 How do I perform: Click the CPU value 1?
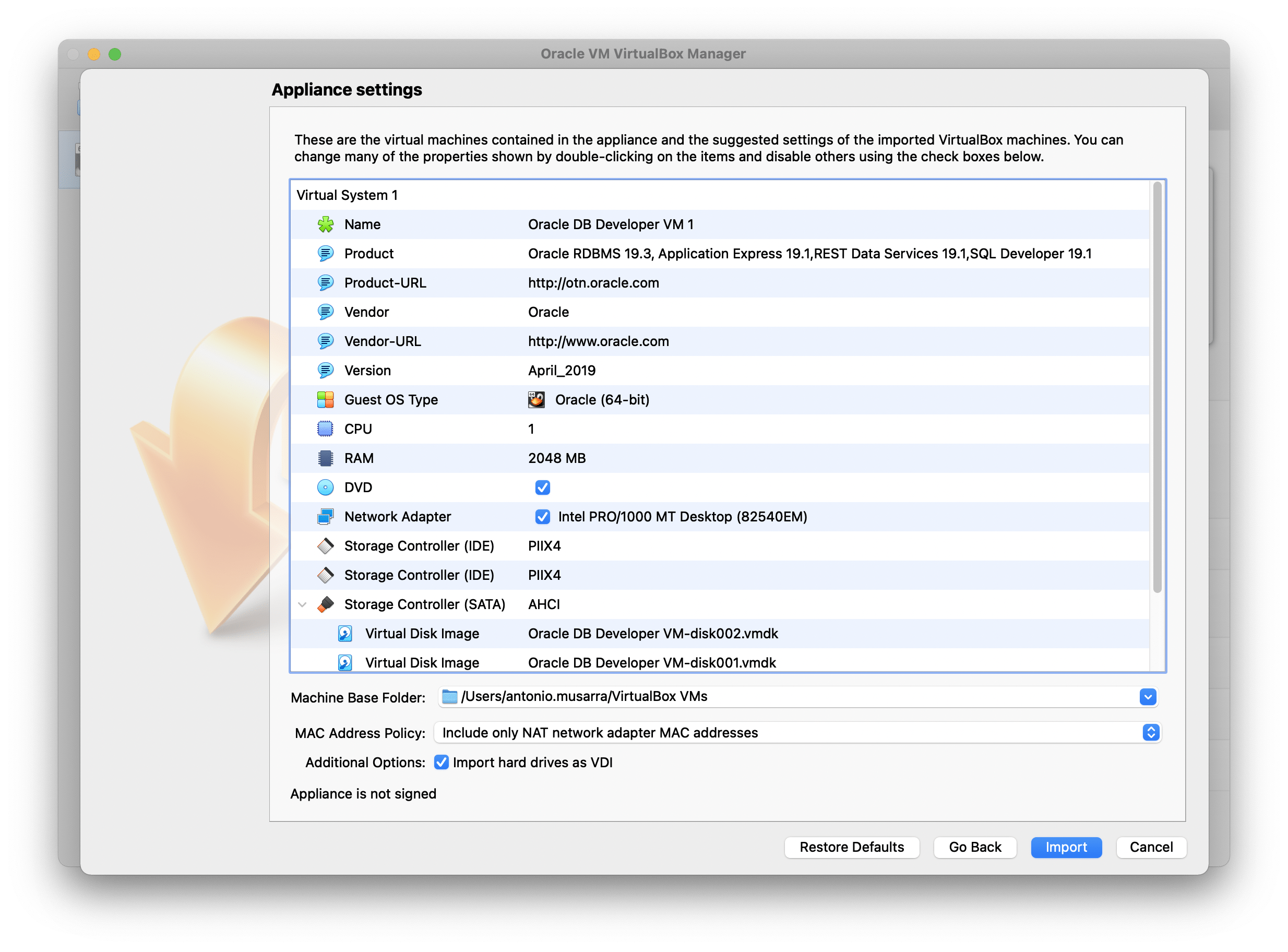(531, 430)
